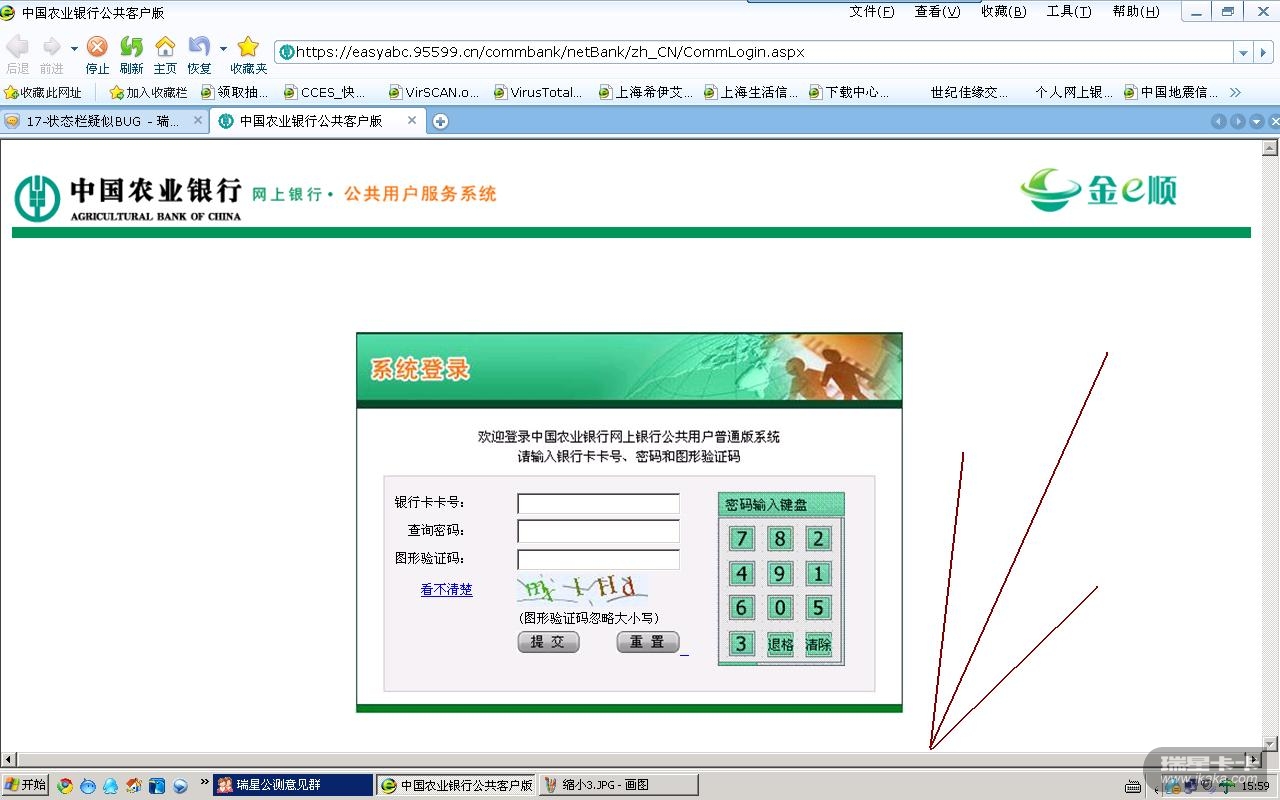
Task: Click keypad digit 8 on the password keyboard
Action: (x=780, y=539)
